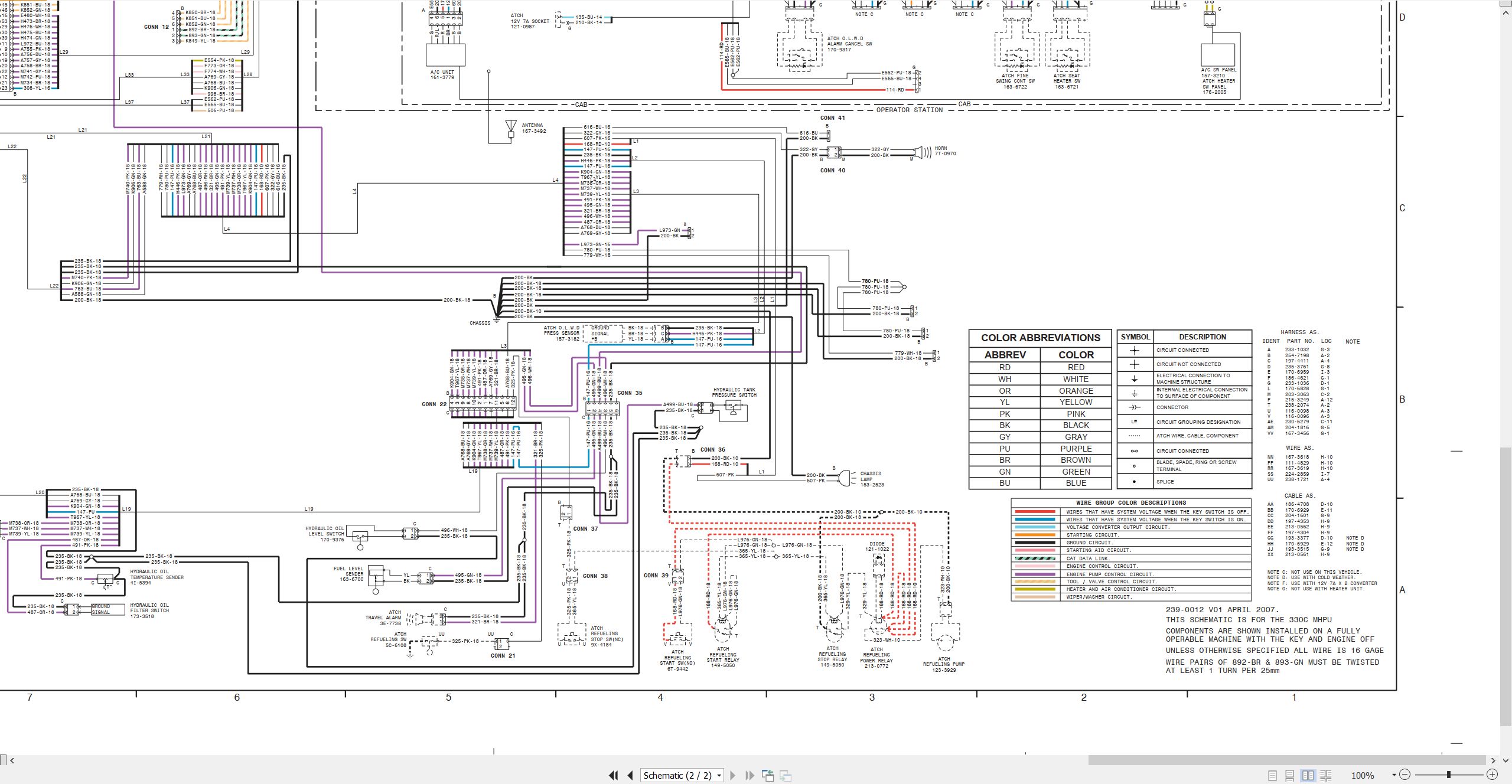
Task: Click the SYMBOL column header
Action: point(1135,337)
